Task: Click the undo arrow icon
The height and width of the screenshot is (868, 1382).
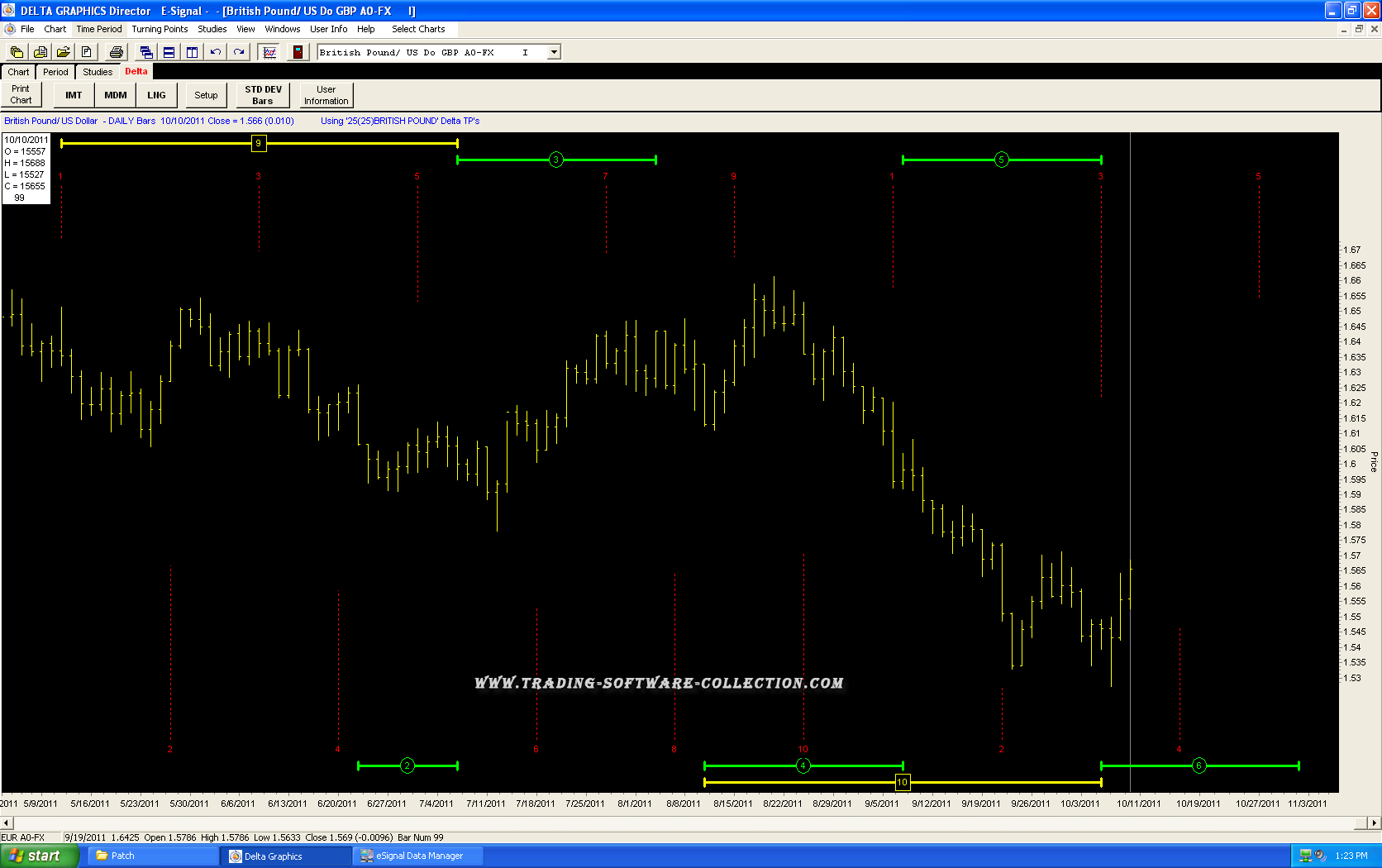Action: pos(215,52)
